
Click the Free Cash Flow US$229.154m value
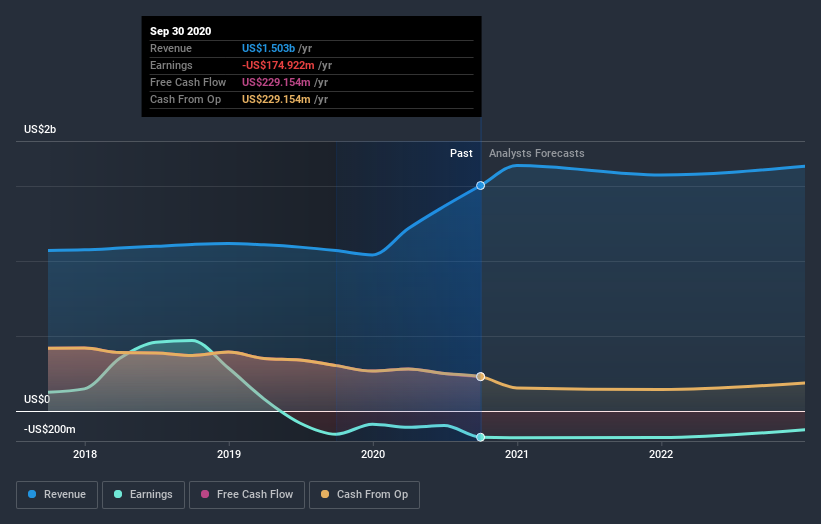coord(276,82)
